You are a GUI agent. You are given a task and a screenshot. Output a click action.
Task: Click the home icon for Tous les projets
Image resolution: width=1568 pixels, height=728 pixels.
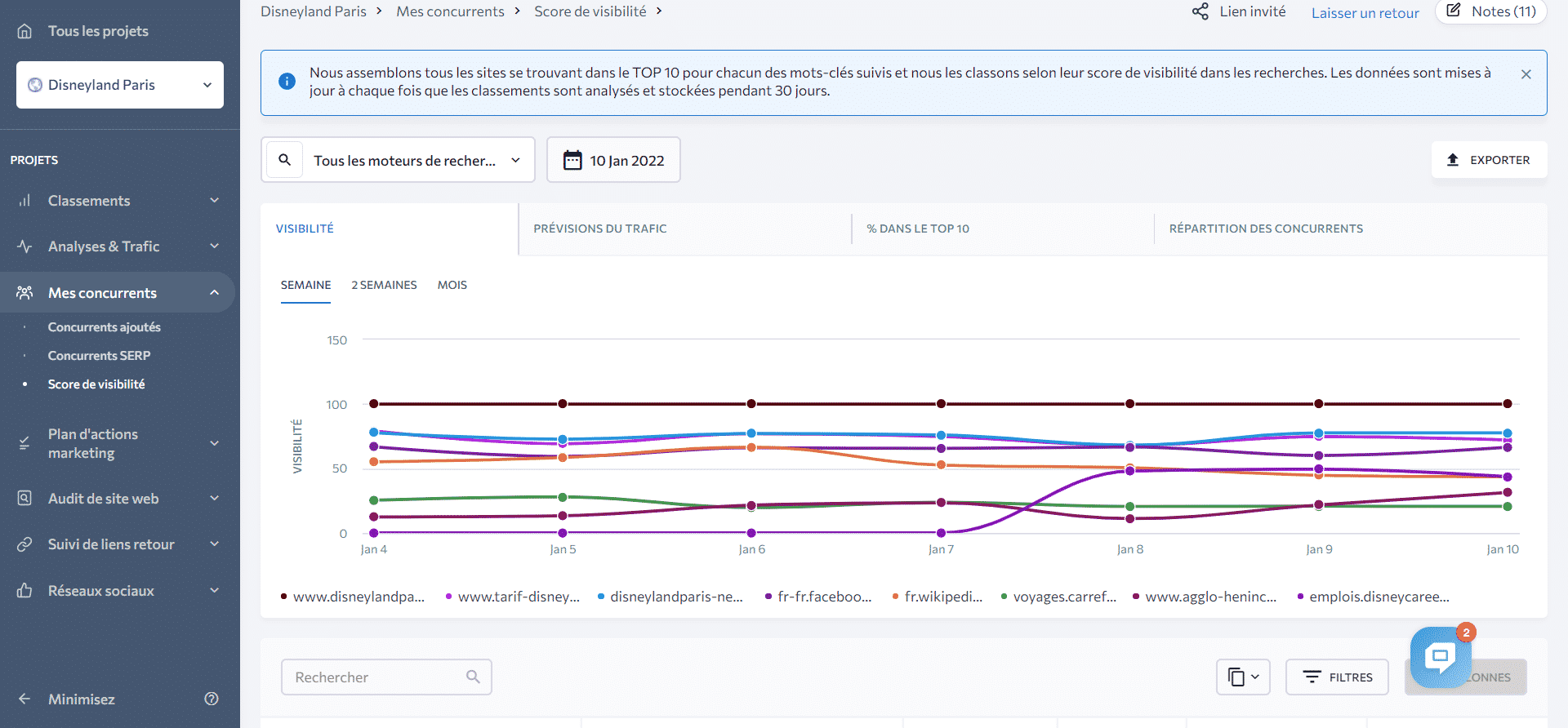tap(24, 31)
